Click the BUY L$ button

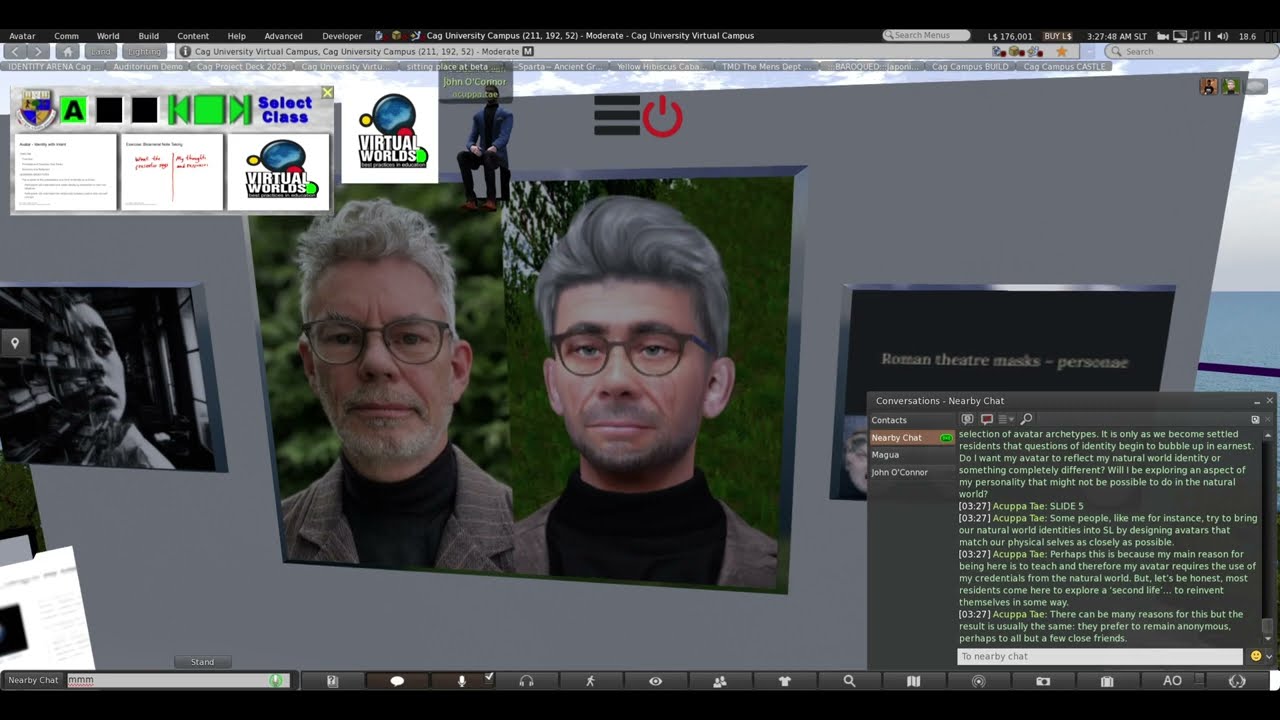[x=1058, y=36]
